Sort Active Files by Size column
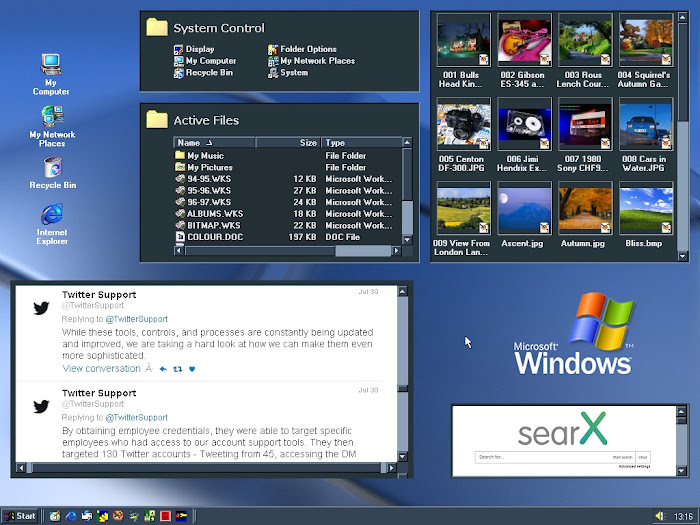Screen dimensions: 700x525 (x=288, y=142)
